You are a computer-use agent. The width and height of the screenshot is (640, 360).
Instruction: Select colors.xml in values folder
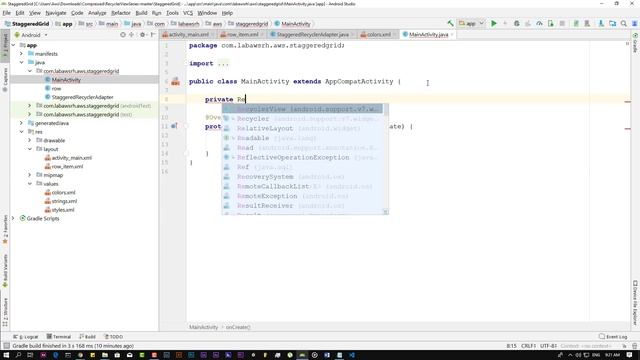[x=63, y=193]
